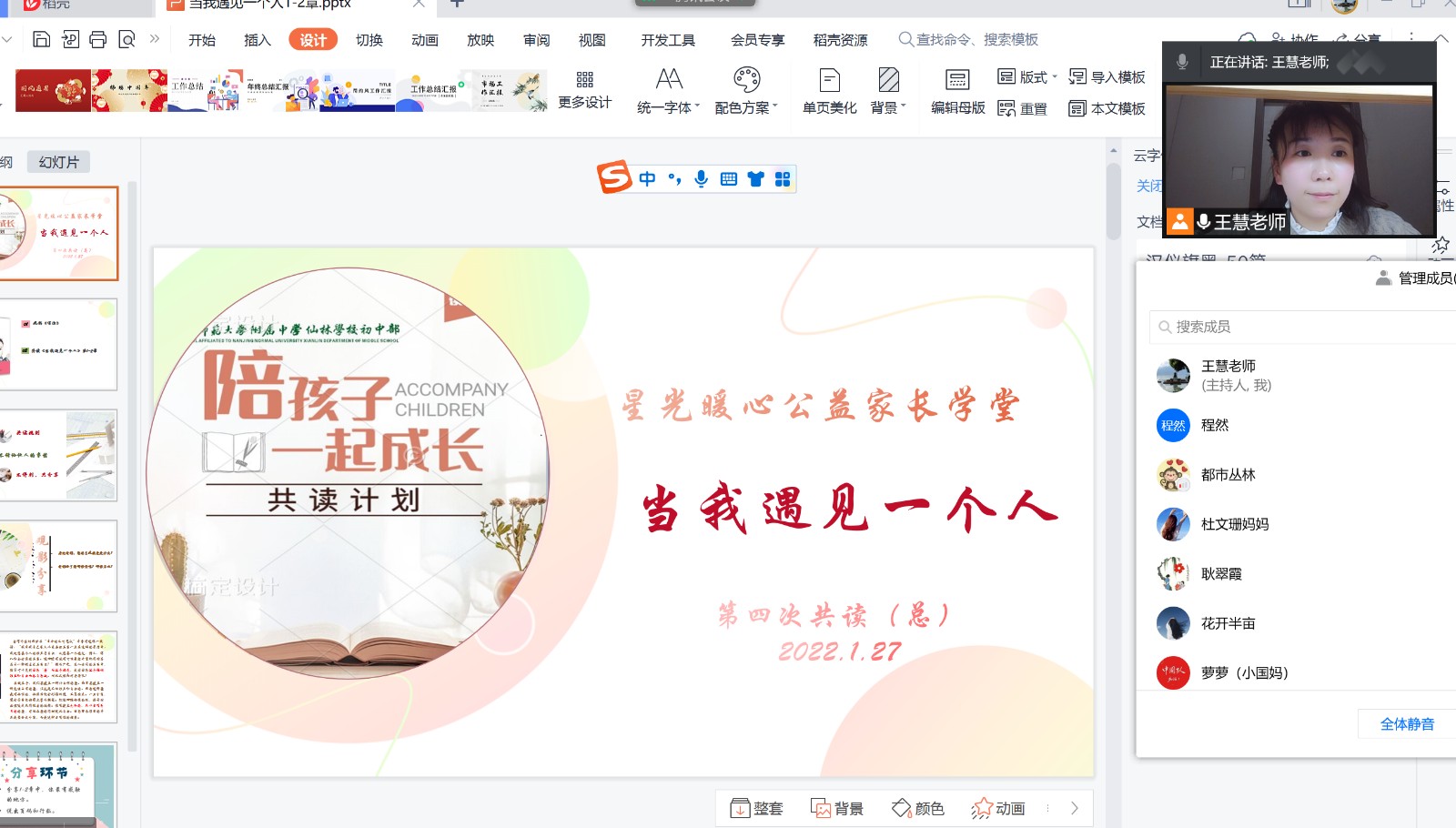Open the 审阅 tab
This screenshot has width=1456, height=828.
[x=537, y=40]
